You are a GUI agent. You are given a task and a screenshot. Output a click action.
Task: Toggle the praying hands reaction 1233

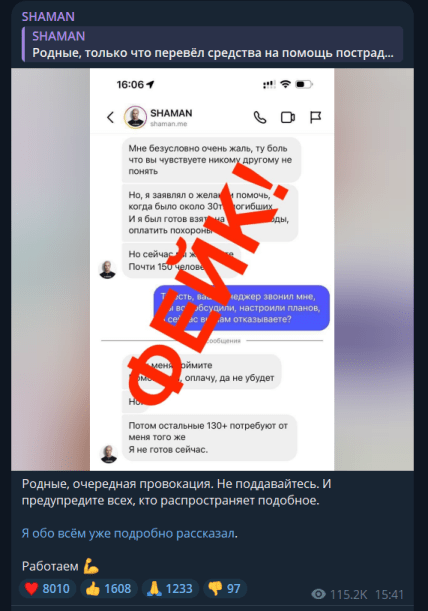[x=170, y=588]
